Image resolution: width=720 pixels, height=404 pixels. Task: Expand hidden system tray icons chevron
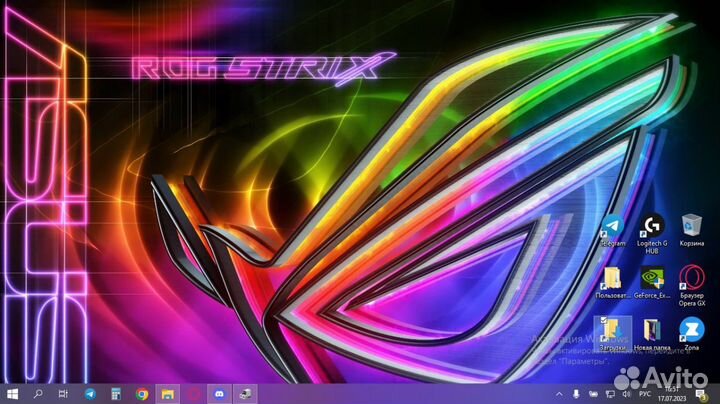coord(559,394)
